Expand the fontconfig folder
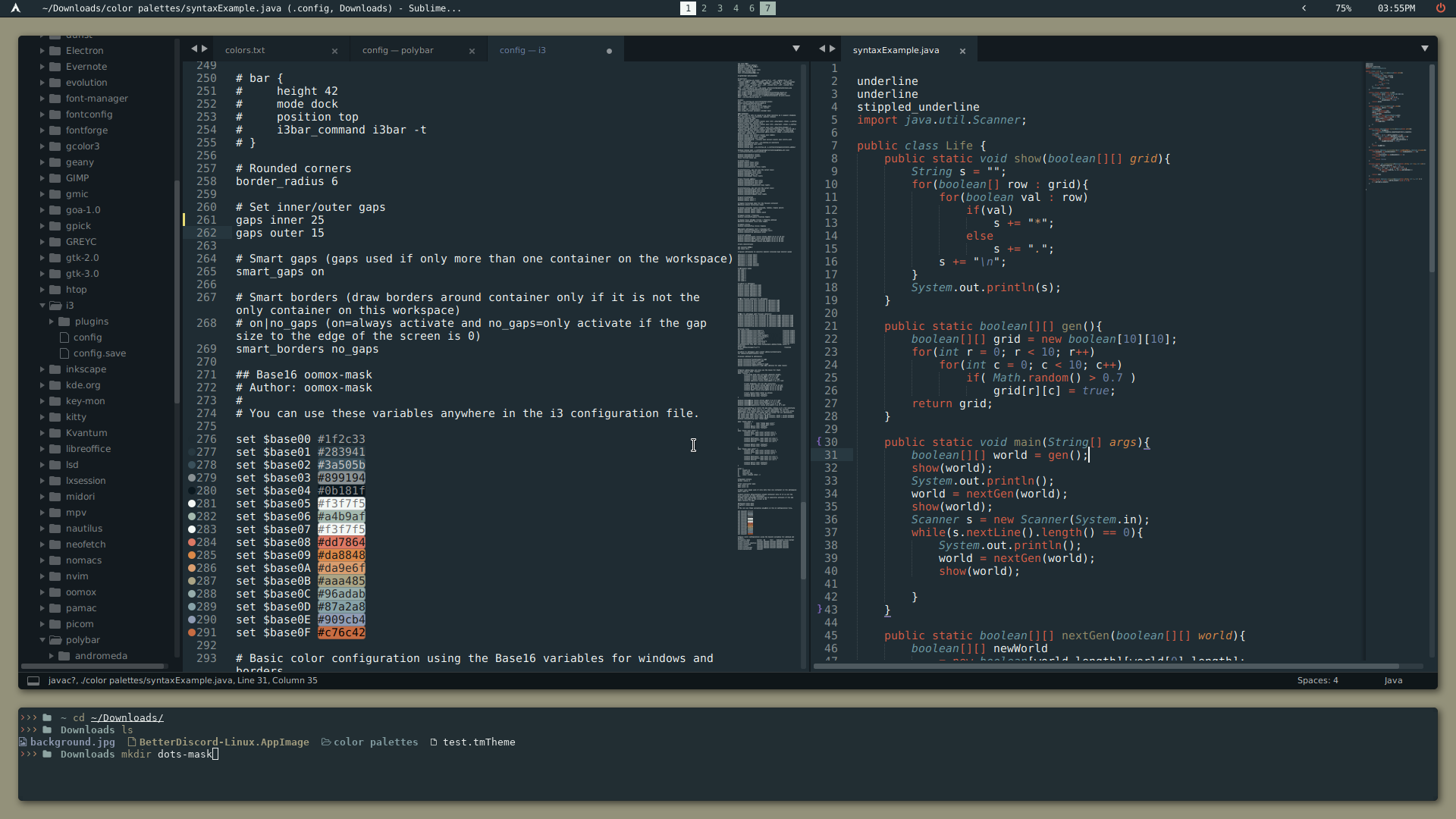 coord(42,115)
